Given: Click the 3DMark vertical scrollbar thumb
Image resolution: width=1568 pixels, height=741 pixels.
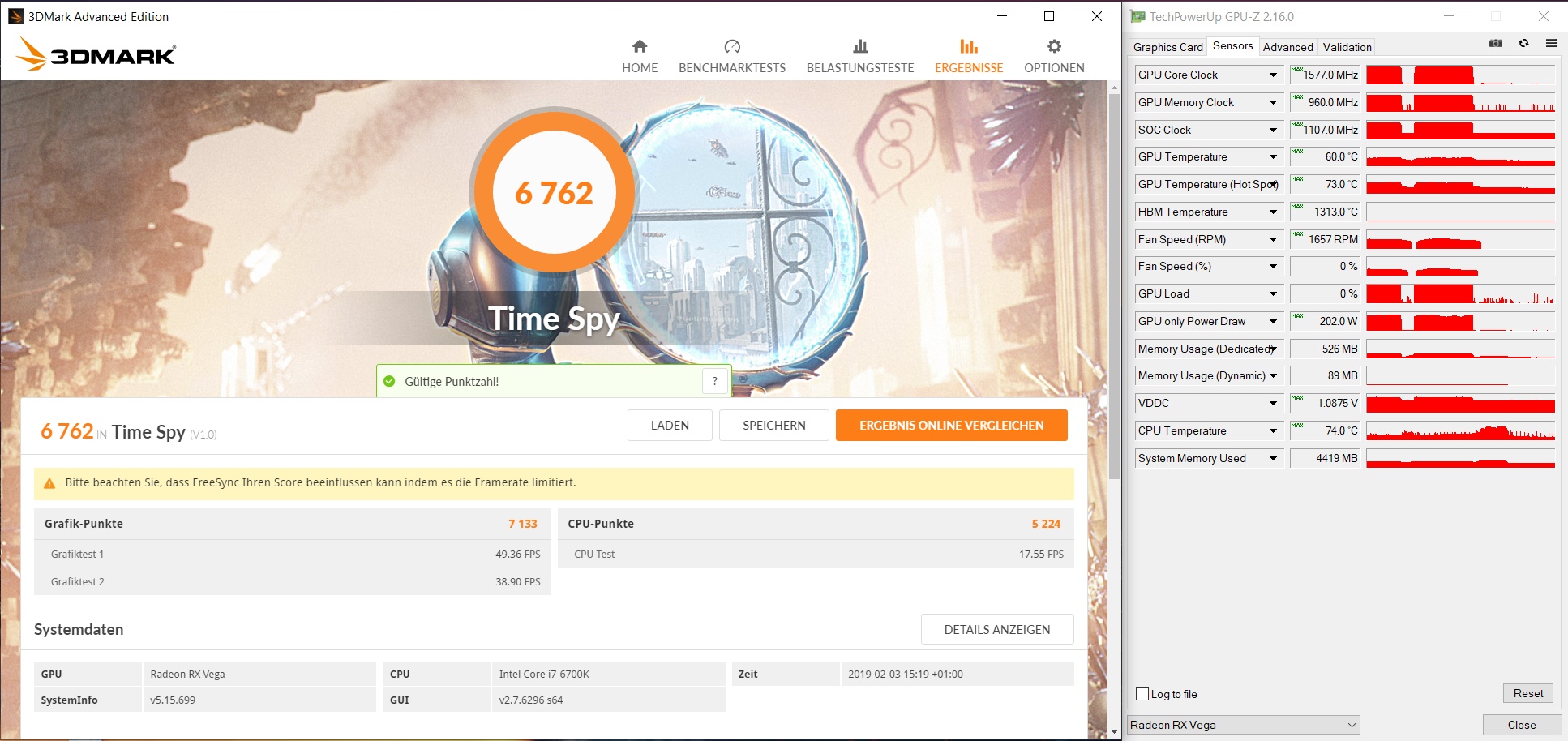Looking at the screenshot, I should click(1114, 287).
